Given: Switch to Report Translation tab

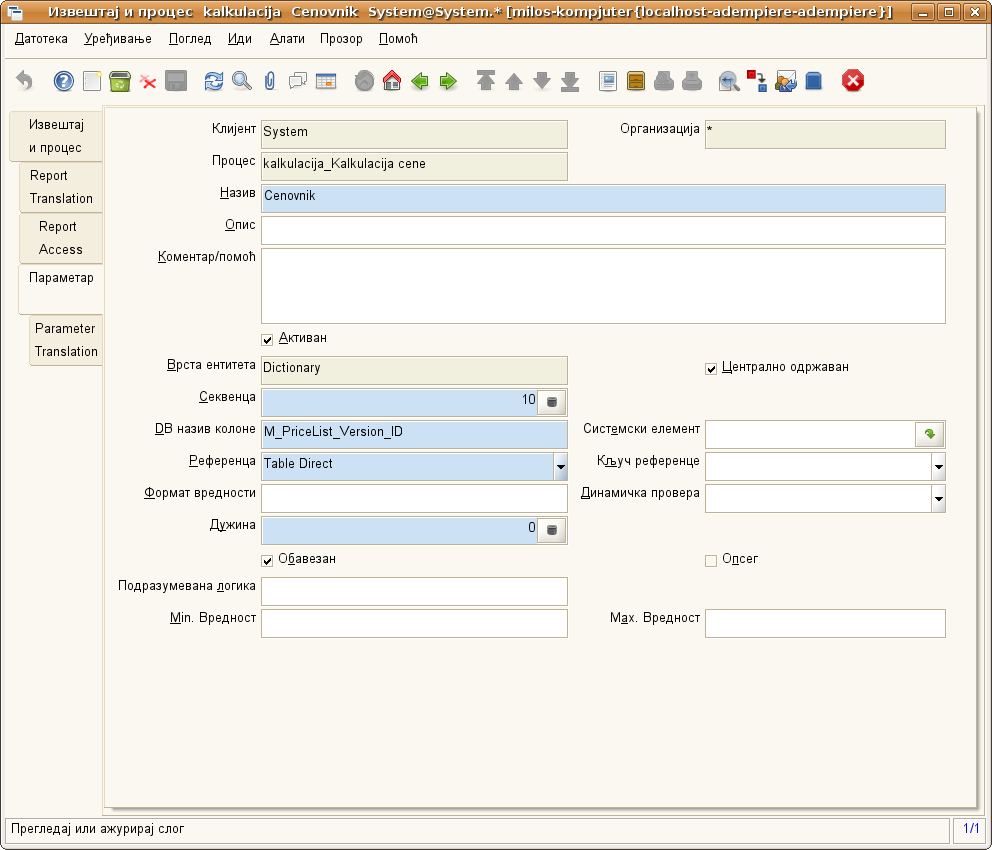Looking at the screenshot, I should click(x=61, y=187).
